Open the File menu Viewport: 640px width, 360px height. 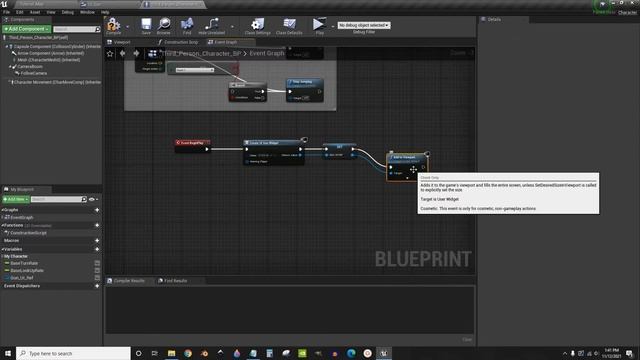6,12
